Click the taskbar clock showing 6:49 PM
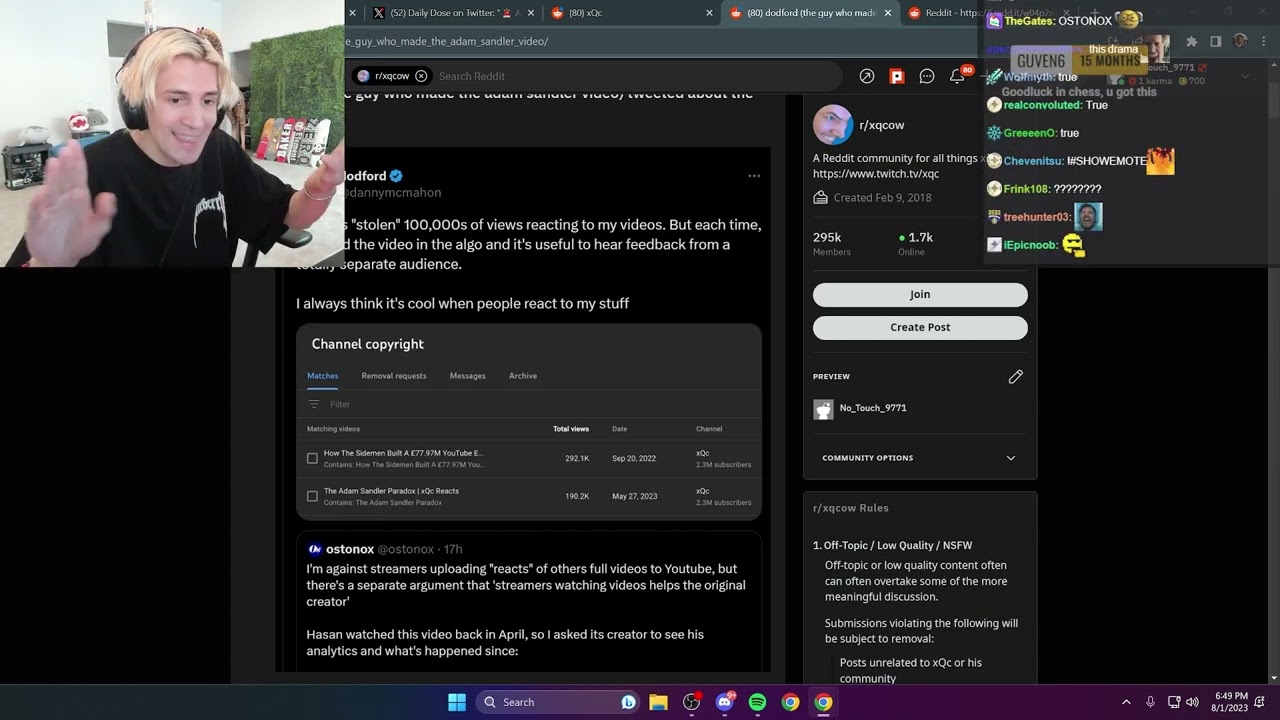The height and width of the screenshot is (720, 1280). tap(1231, 702)
